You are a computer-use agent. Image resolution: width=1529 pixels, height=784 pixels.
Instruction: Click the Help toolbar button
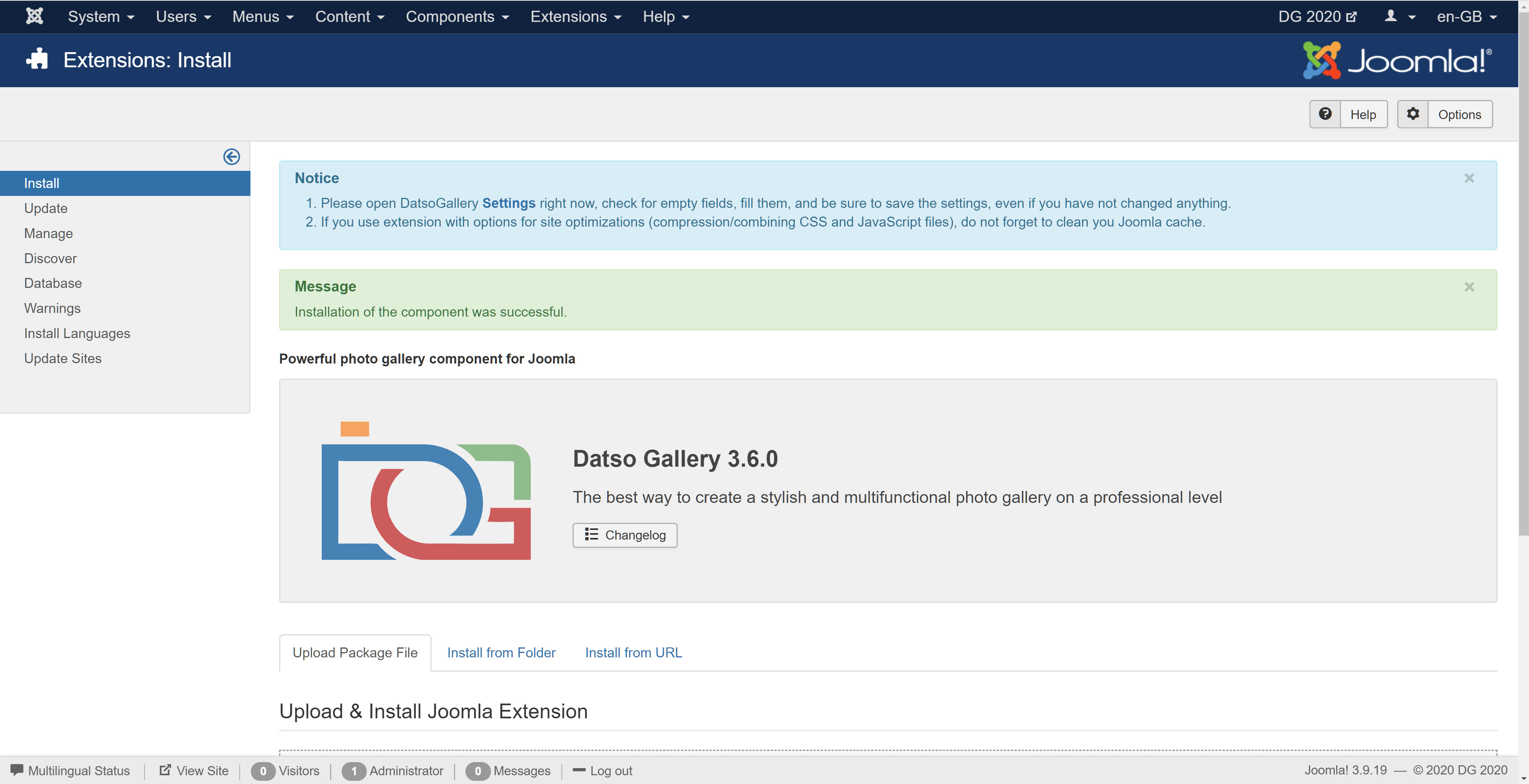pos(1348,114)
